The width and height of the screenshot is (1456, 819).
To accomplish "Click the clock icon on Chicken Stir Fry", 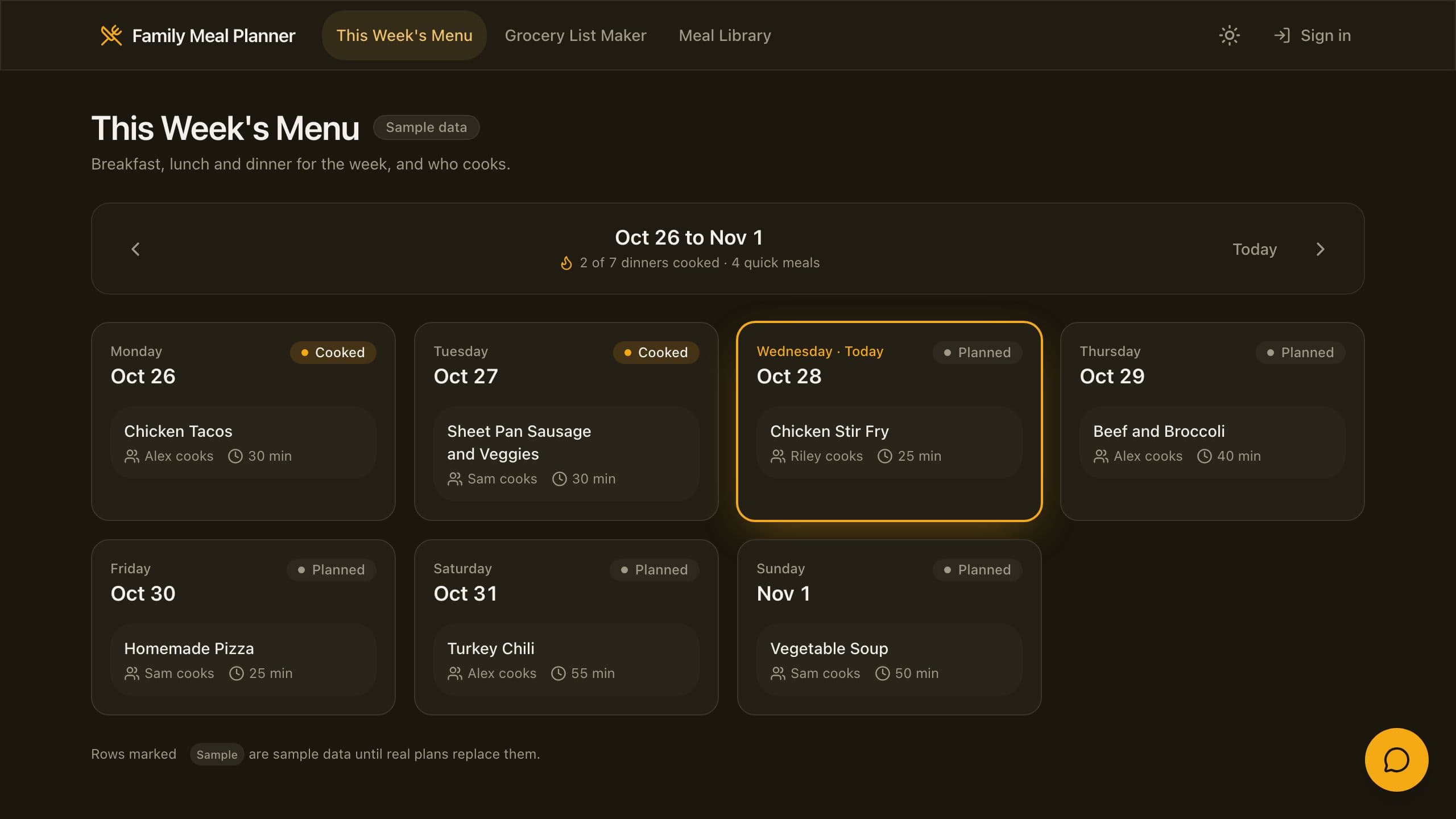I will (x=885, y=456).
